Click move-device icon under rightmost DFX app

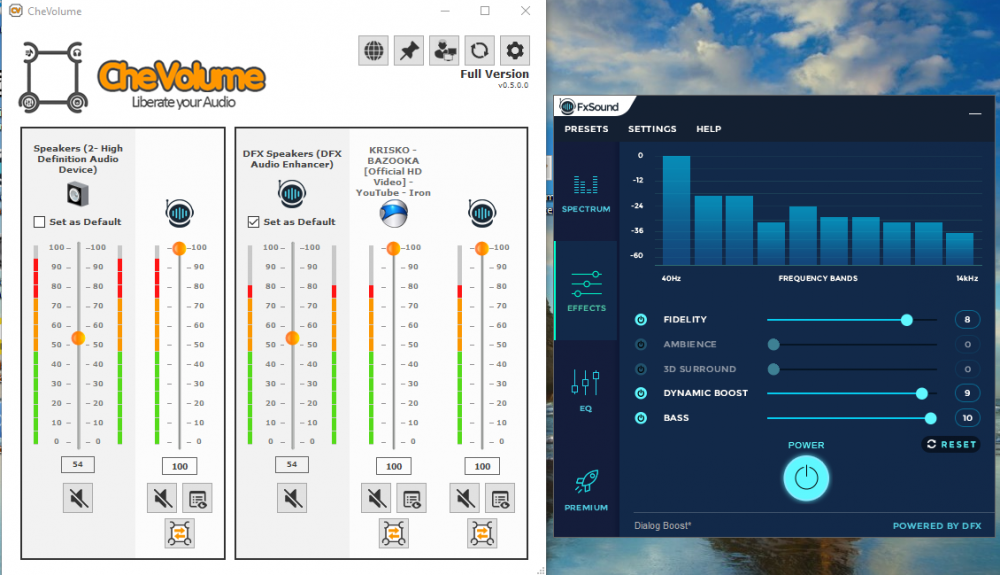point(483,533)
